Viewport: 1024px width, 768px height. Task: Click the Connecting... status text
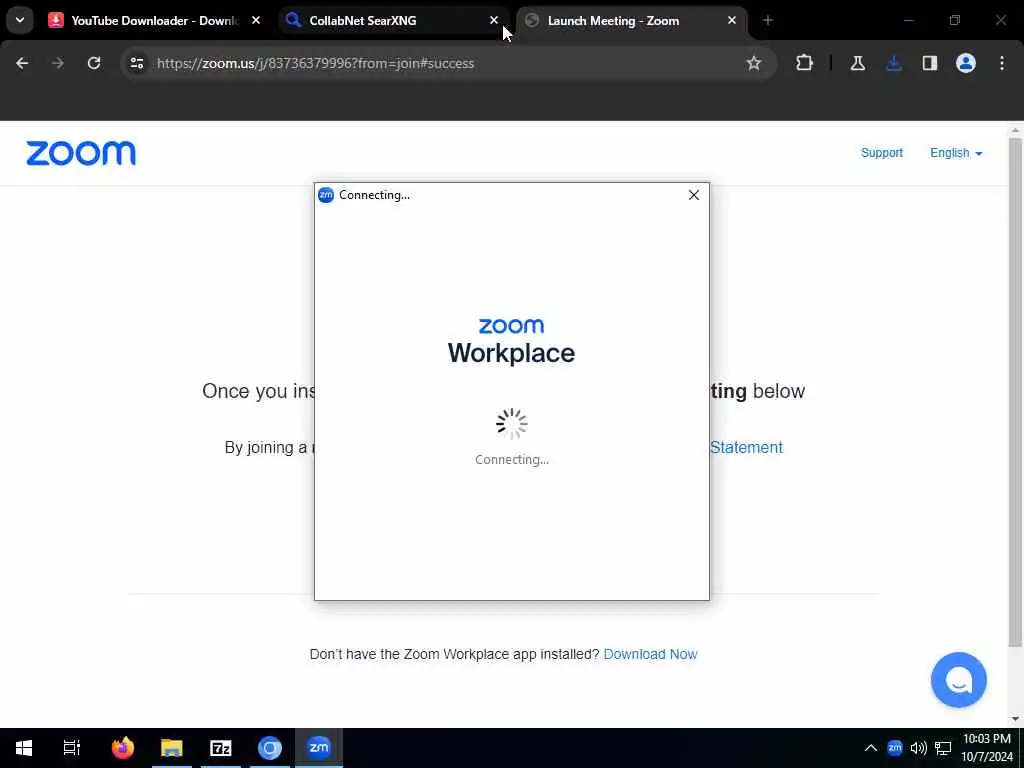tap(512, 460)
